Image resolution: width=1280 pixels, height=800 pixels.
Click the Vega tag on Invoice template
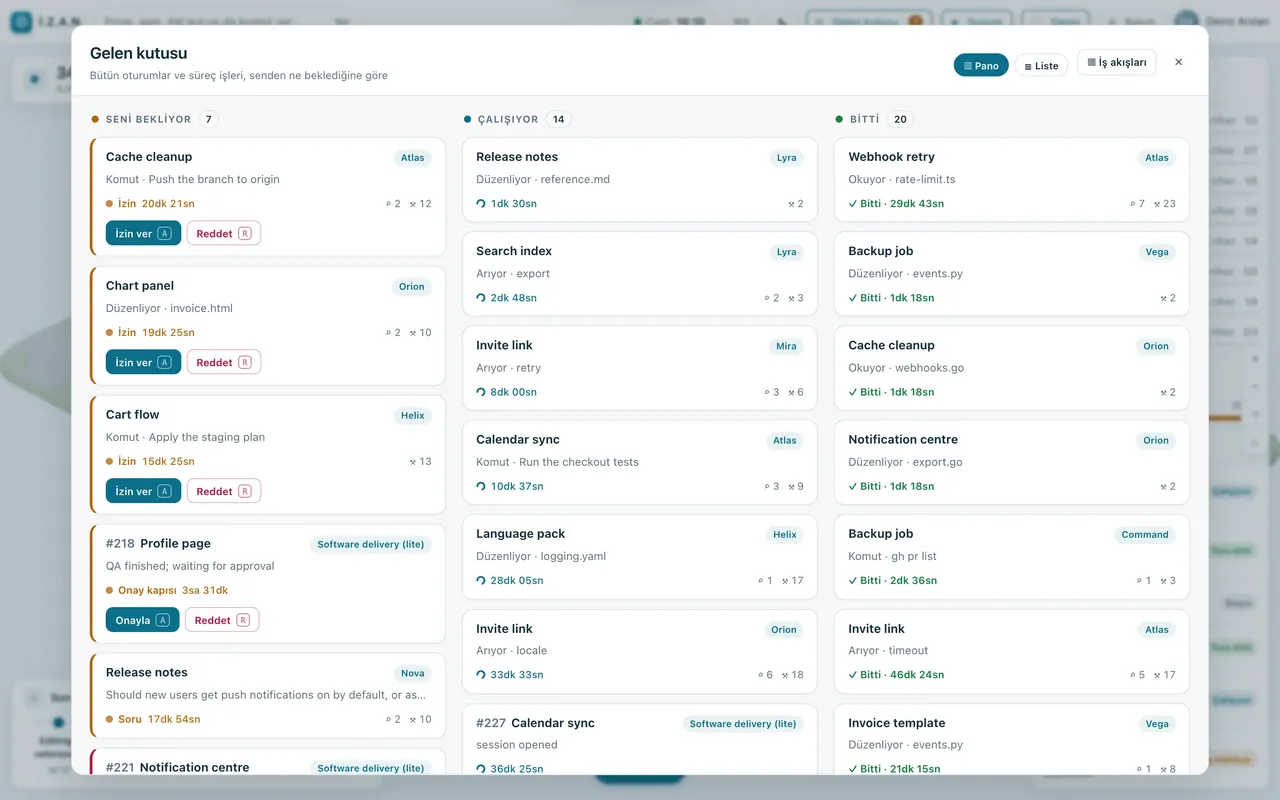(x=1157, y=724)
